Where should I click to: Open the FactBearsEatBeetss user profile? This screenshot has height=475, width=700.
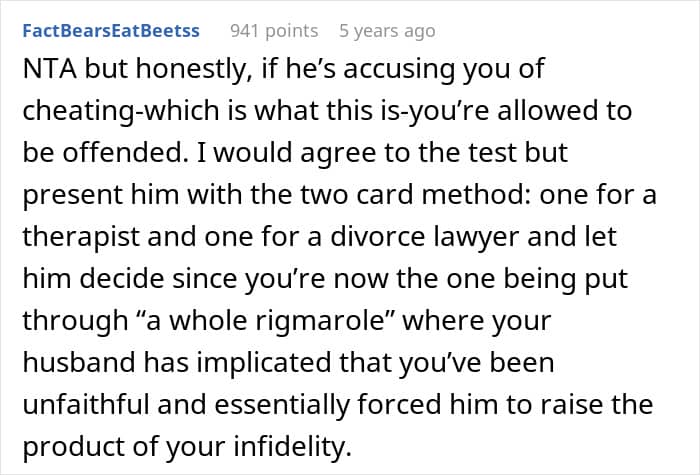(x=112, y=31)
